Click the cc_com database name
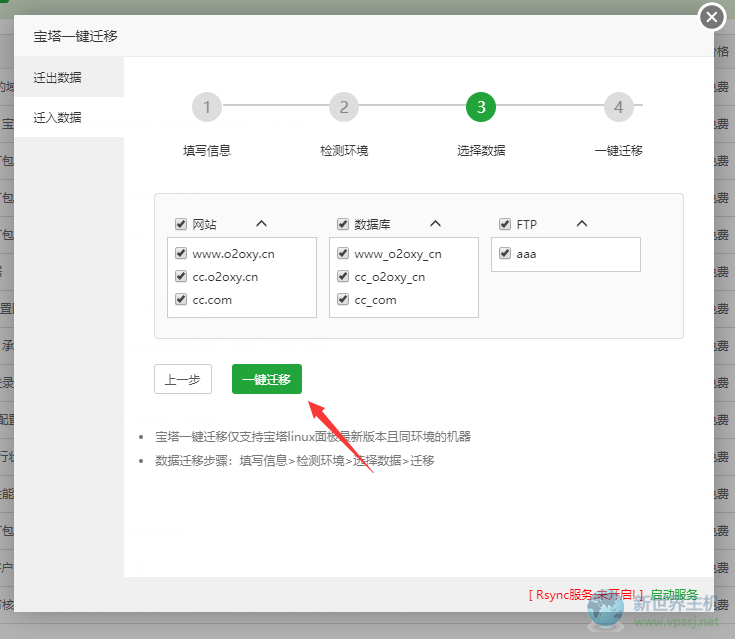735x639 pixels. click(x=375, y=300)
